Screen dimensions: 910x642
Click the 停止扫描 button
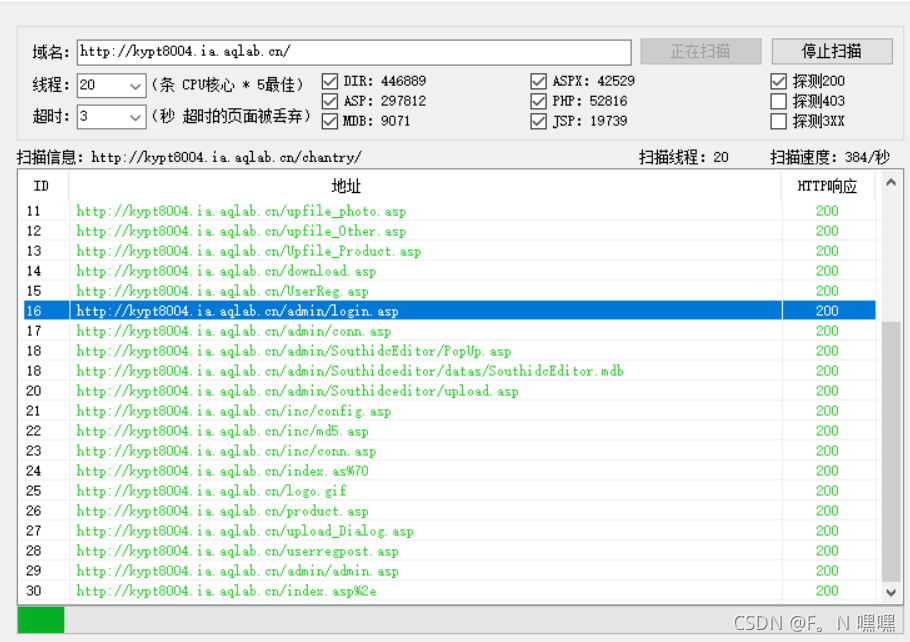832,51
